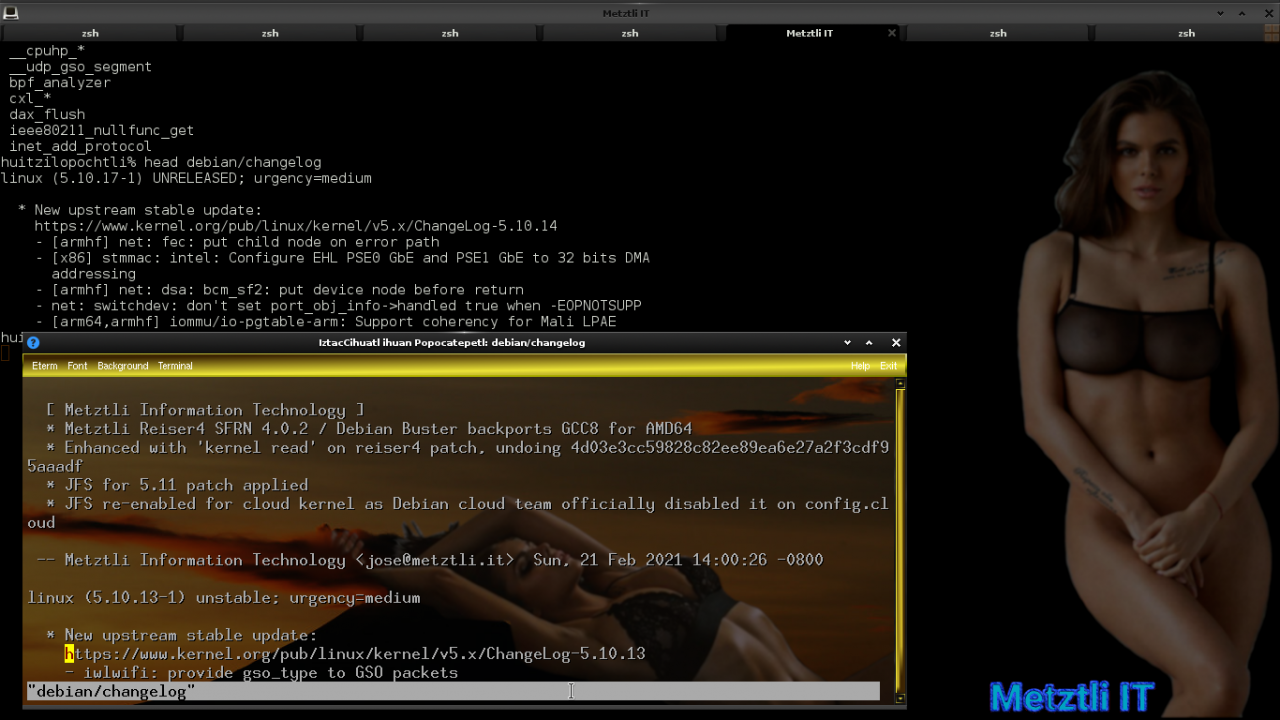Screen dimensions: 1280x720
Task: Click the blue question-mark icon in Eterm title bar
Action: coord(33,342)
